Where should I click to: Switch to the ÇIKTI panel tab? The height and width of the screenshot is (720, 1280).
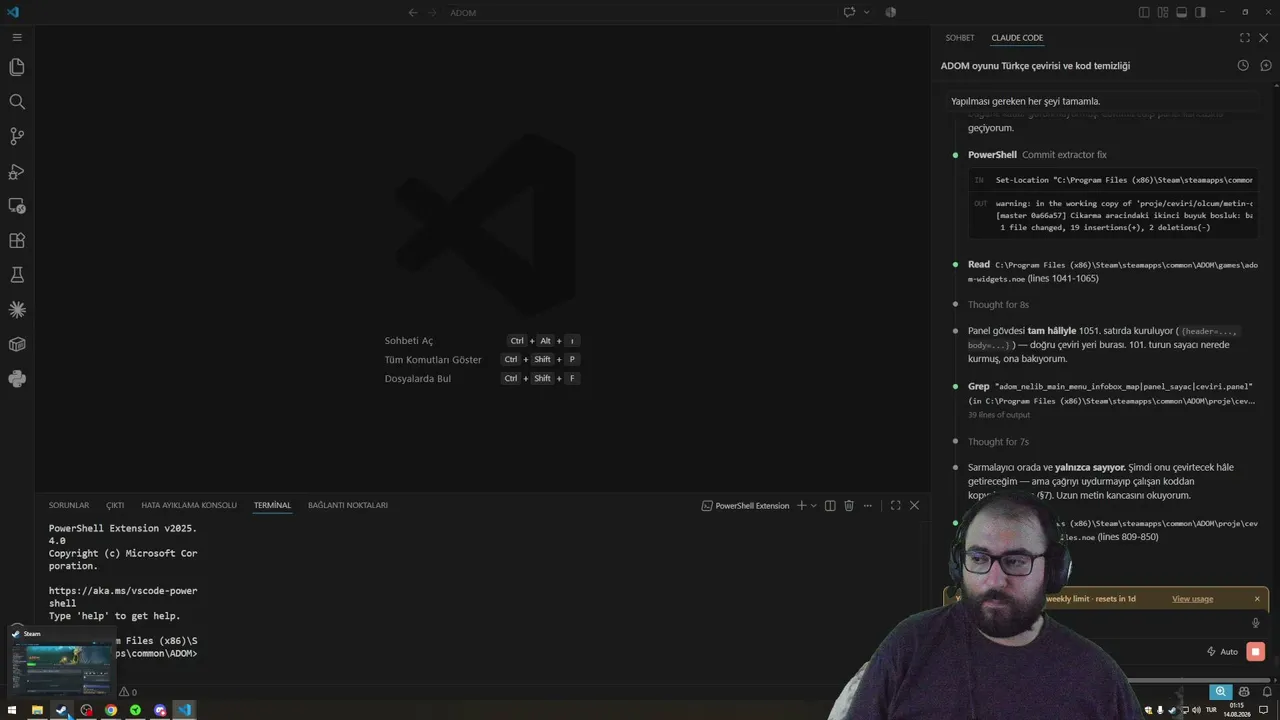(x=115, y=506)
